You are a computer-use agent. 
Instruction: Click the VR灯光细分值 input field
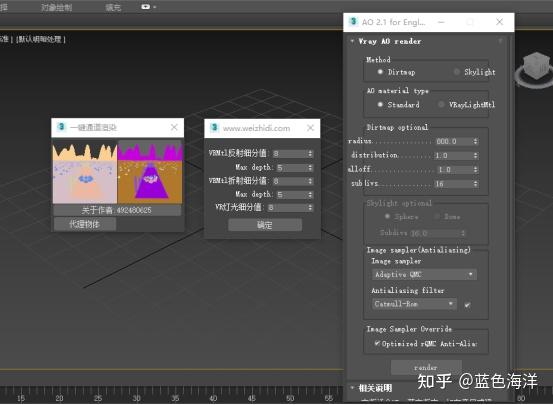coord(287,207)
